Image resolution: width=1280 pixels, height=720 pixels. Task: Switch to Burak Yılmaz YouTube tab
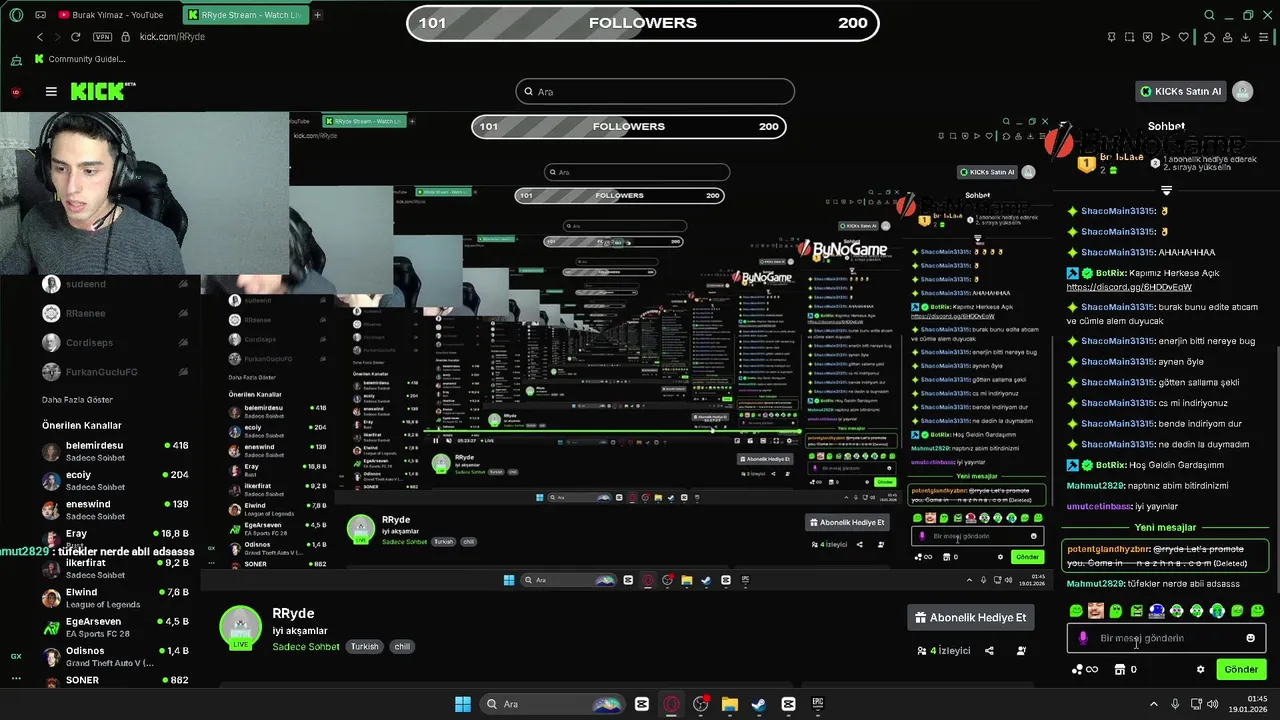(x=110, y=15)
